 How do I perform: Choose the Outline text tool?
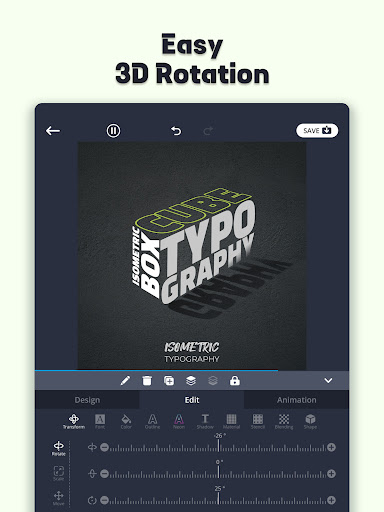(x=152, y=421)
